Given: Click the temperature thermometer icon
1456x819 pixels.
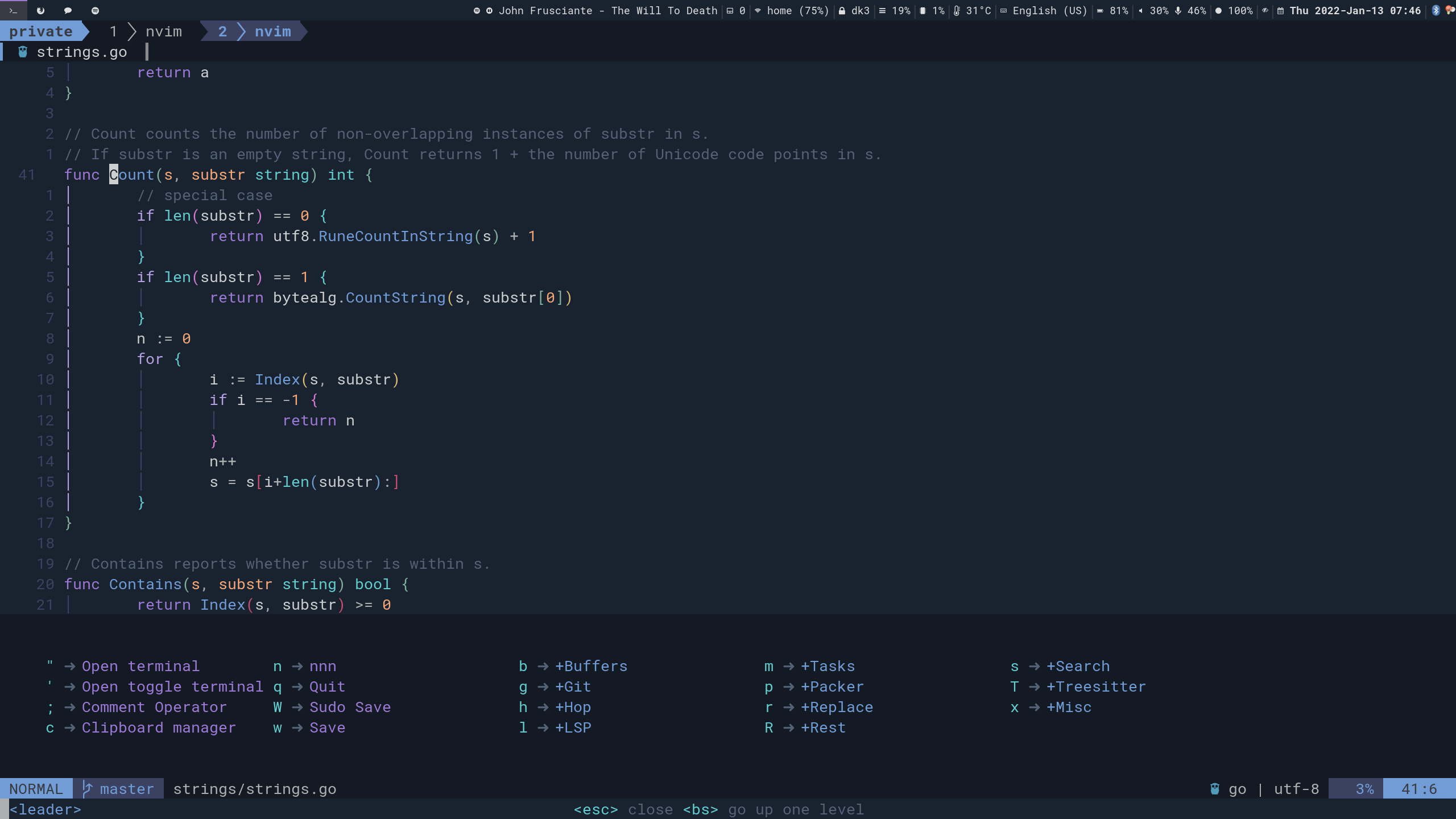Looking at the screenshot, I should (957, 11).
